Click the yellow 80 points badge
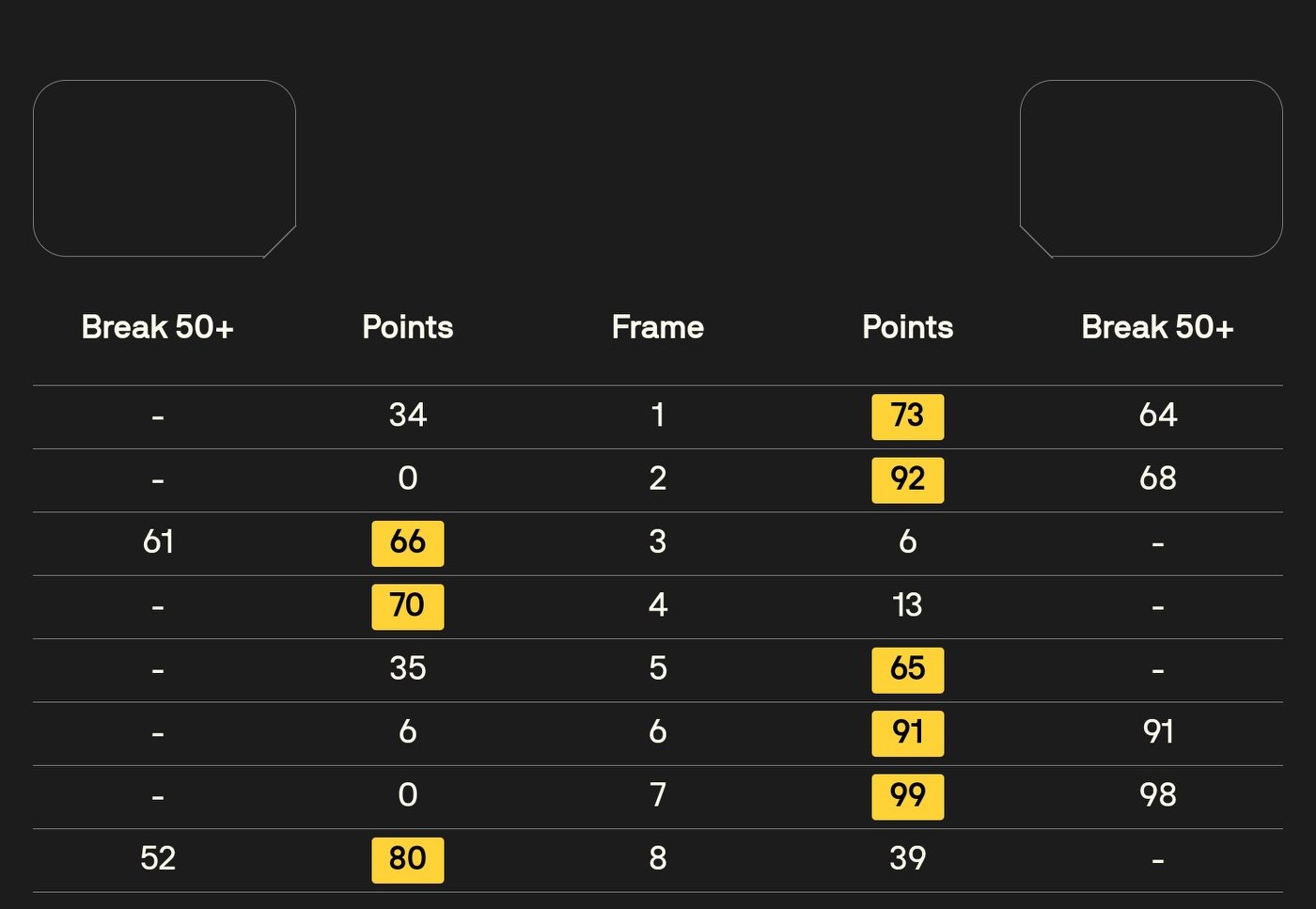Viewport: 1316px width, 909px height. [x=408, y=859]
